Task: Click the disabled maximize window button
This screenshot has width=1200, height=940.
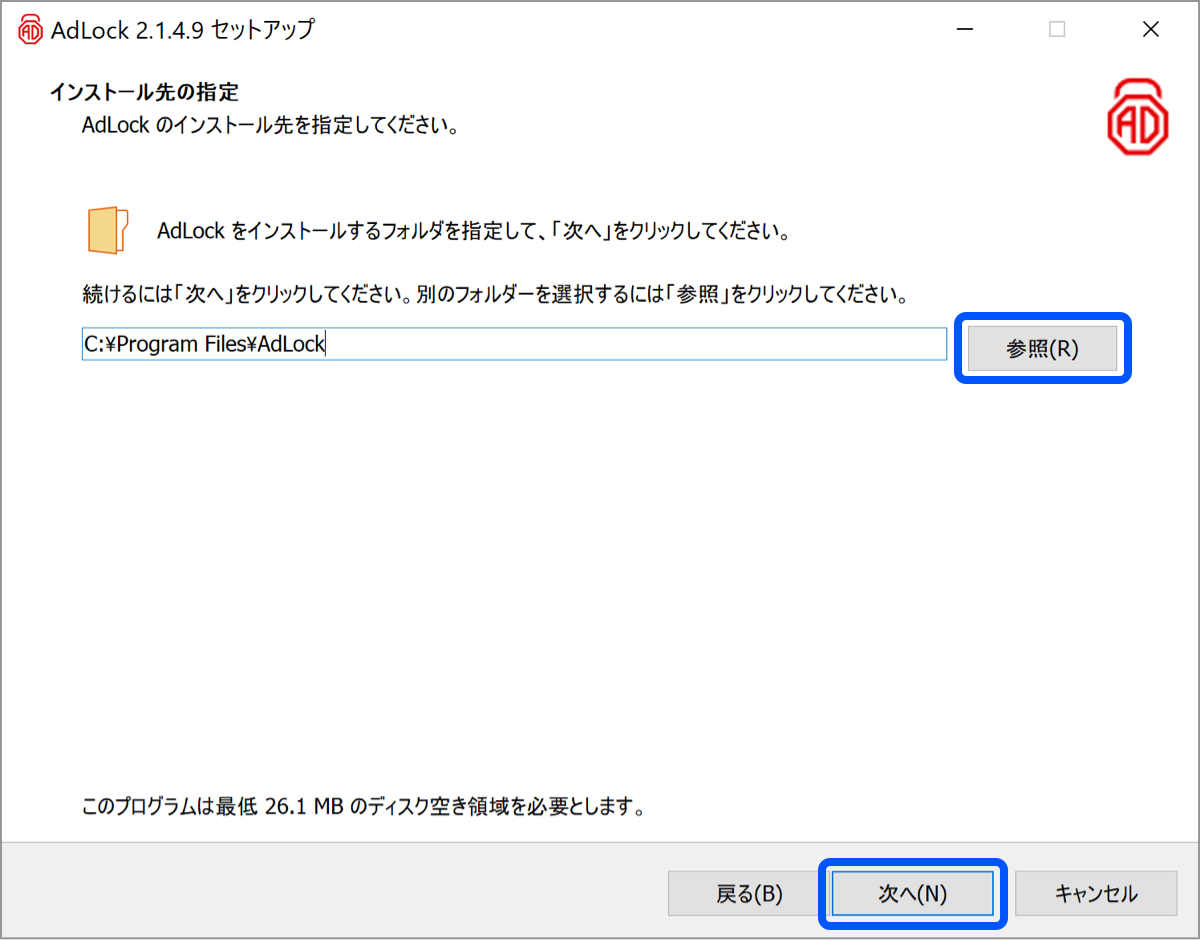Action: point(1057,30)
